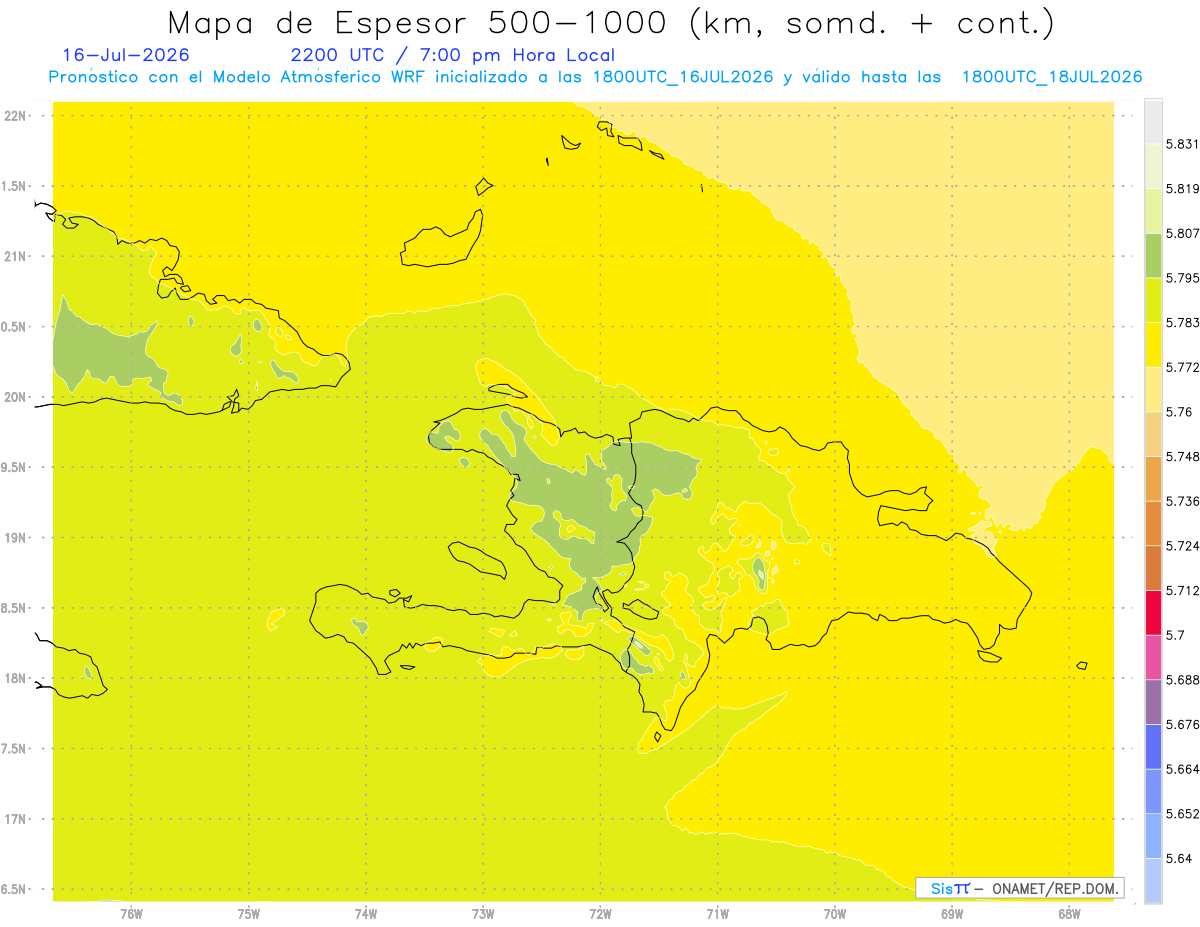Viewport: 1200px width, 927px height.
Task: Click the legend value '5.831'
Action: (1182, 144)
